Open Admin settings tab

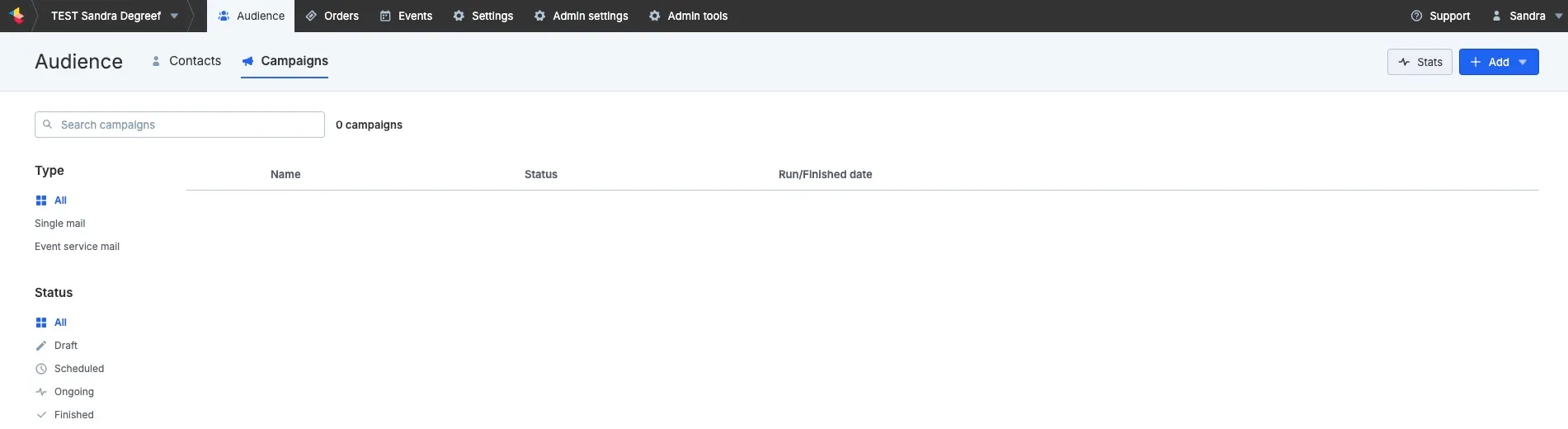[x=581, y=16]
